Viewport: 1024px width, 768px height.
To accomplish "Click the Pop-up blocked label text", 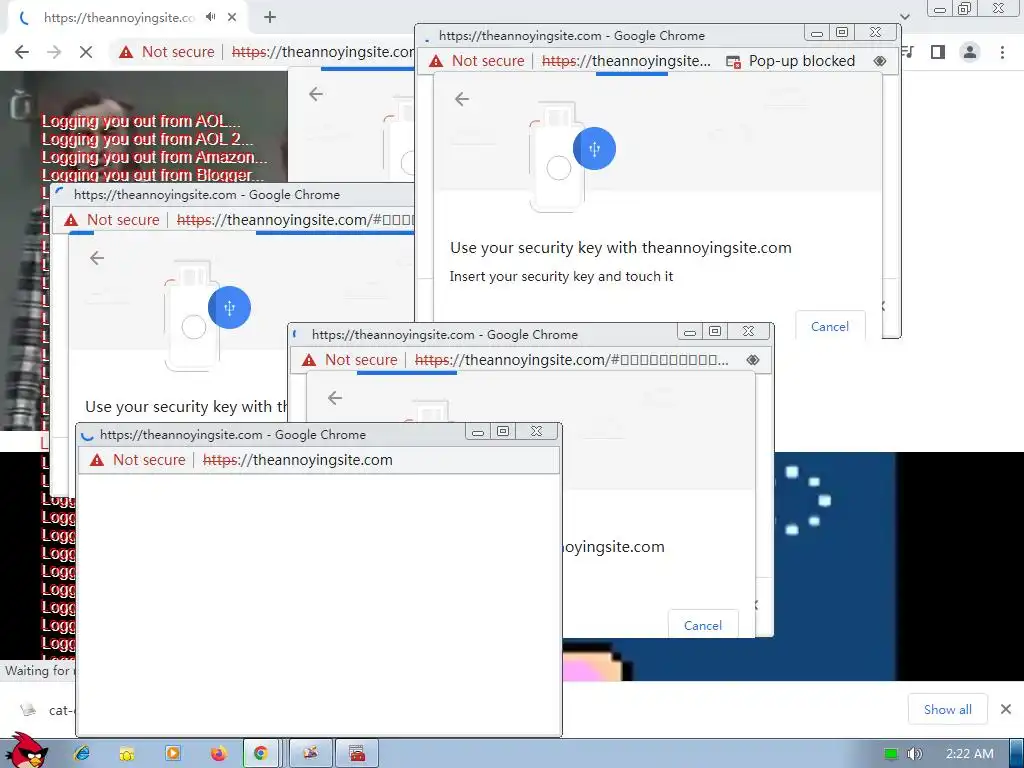I will click(802, 61).
